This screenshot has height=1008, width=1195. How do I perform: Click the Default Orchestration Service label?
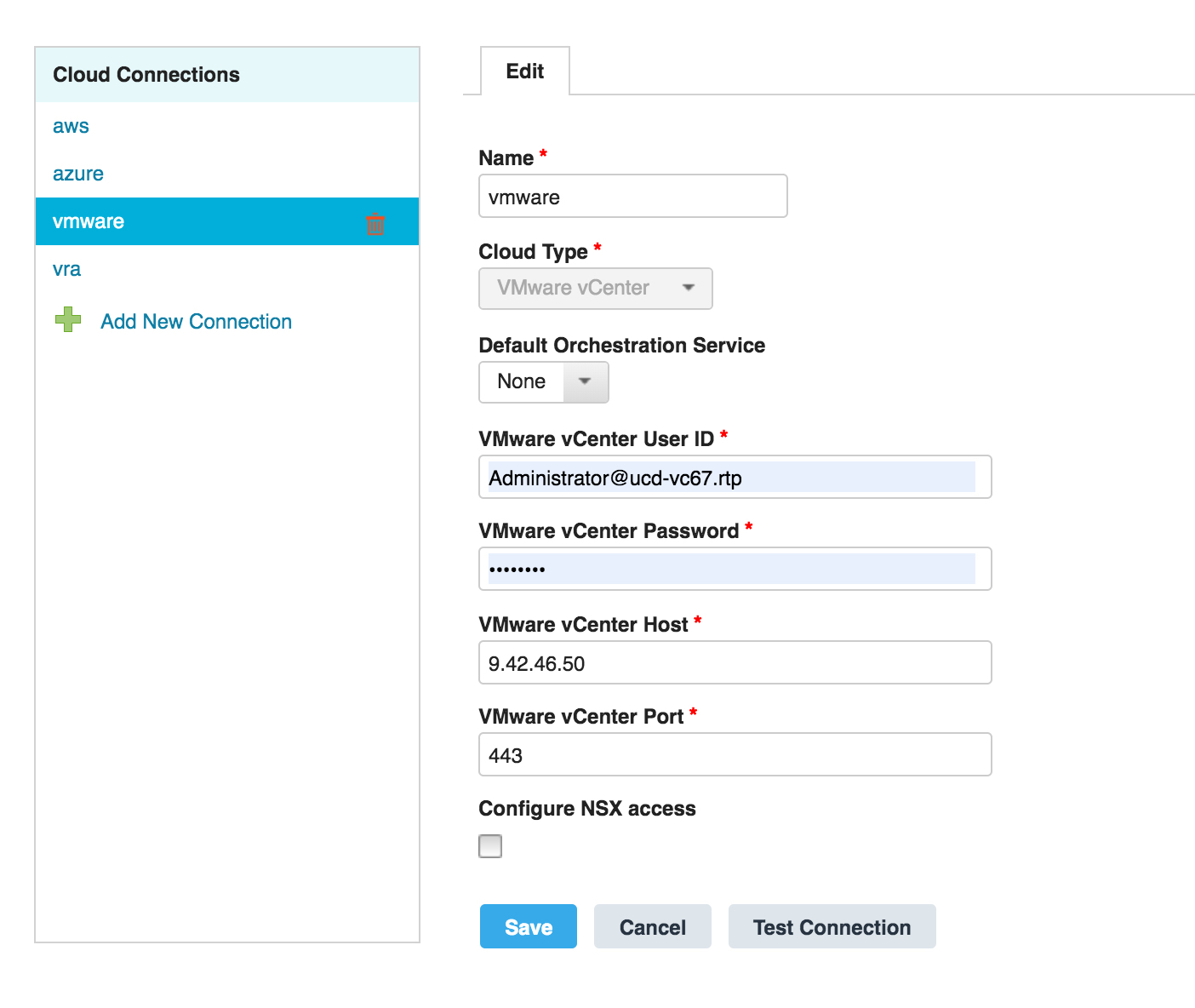(x=622, y=346)
